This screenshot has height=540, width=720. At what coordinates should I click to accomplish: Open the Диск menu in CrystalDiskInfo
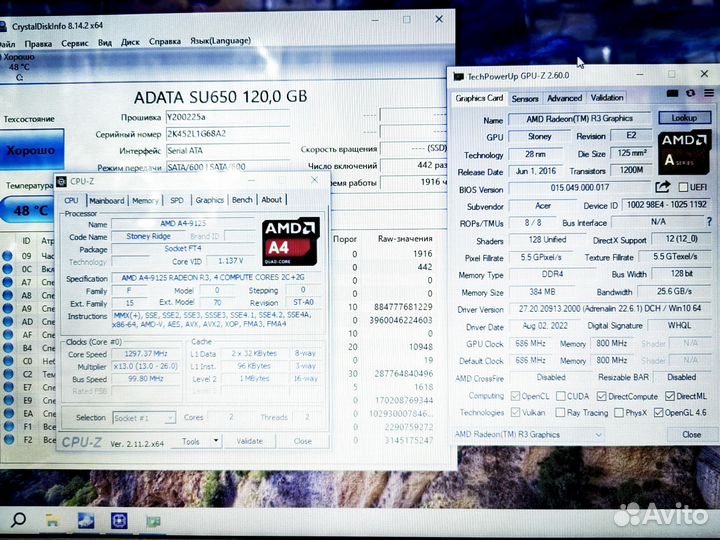pyautogui.click(x=130, y=42)
